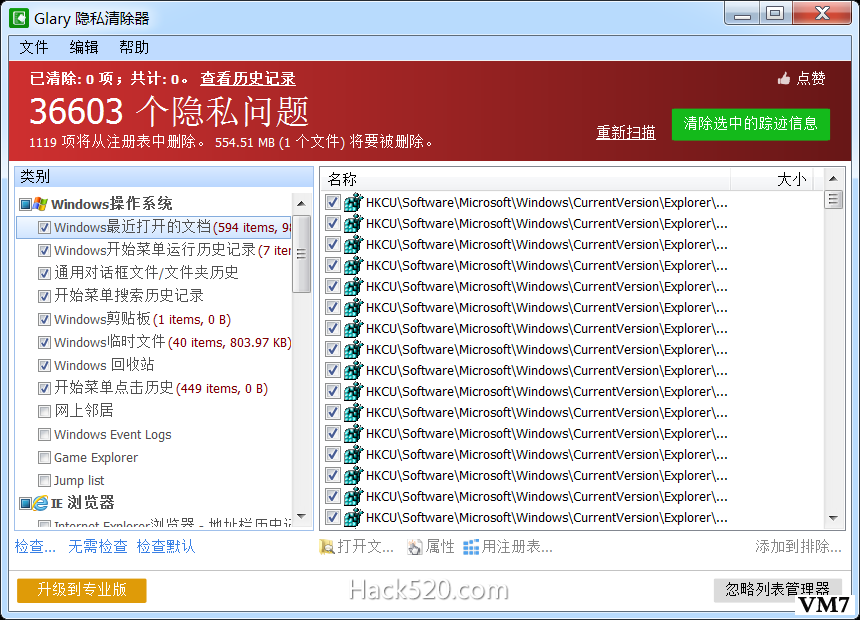Select Windows Event Logs tree item label

[x=112, y=435]
